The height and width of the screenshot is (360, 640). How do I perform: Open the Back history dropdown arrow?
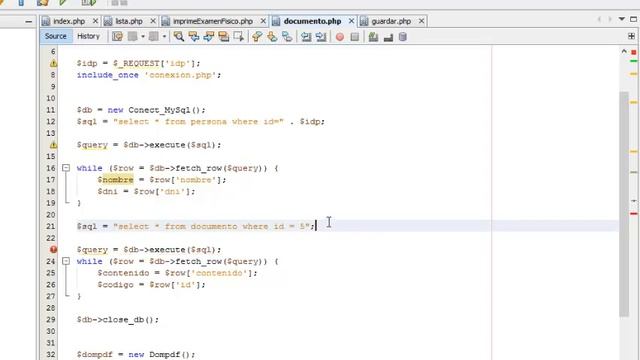click(x=142, y=37)
